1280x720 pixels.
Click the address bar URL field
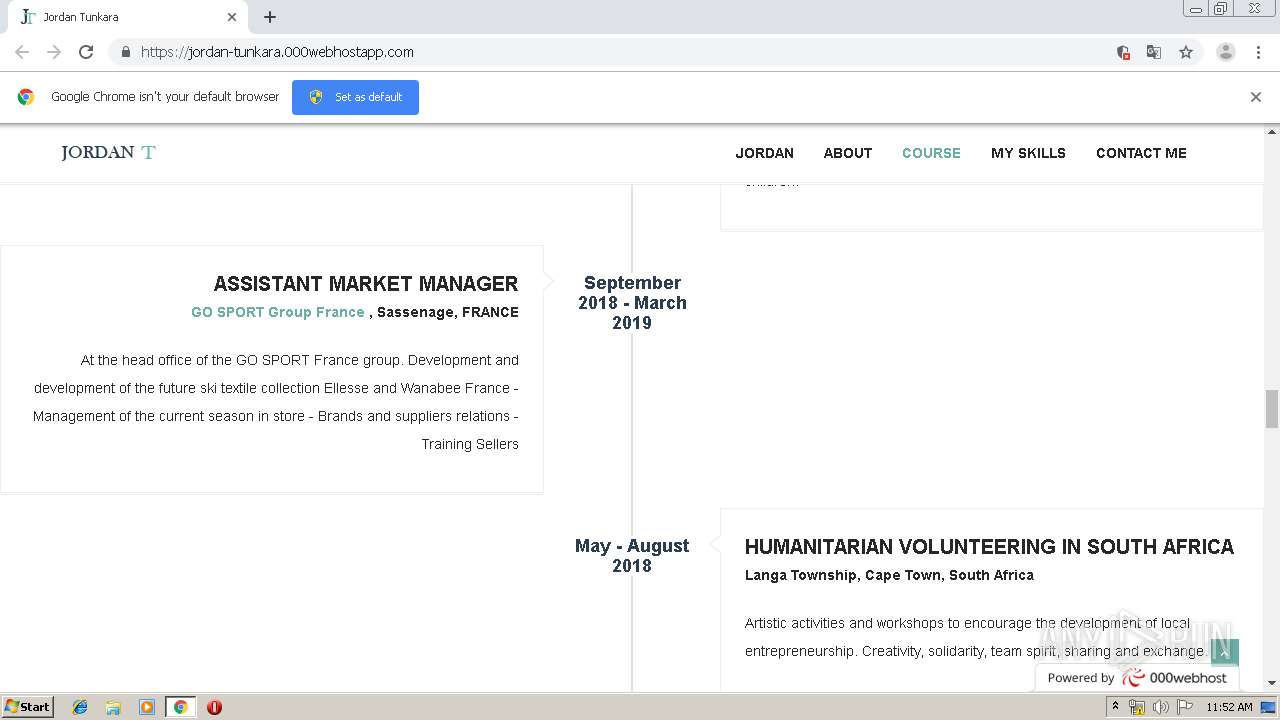click(x=620, y=52)
